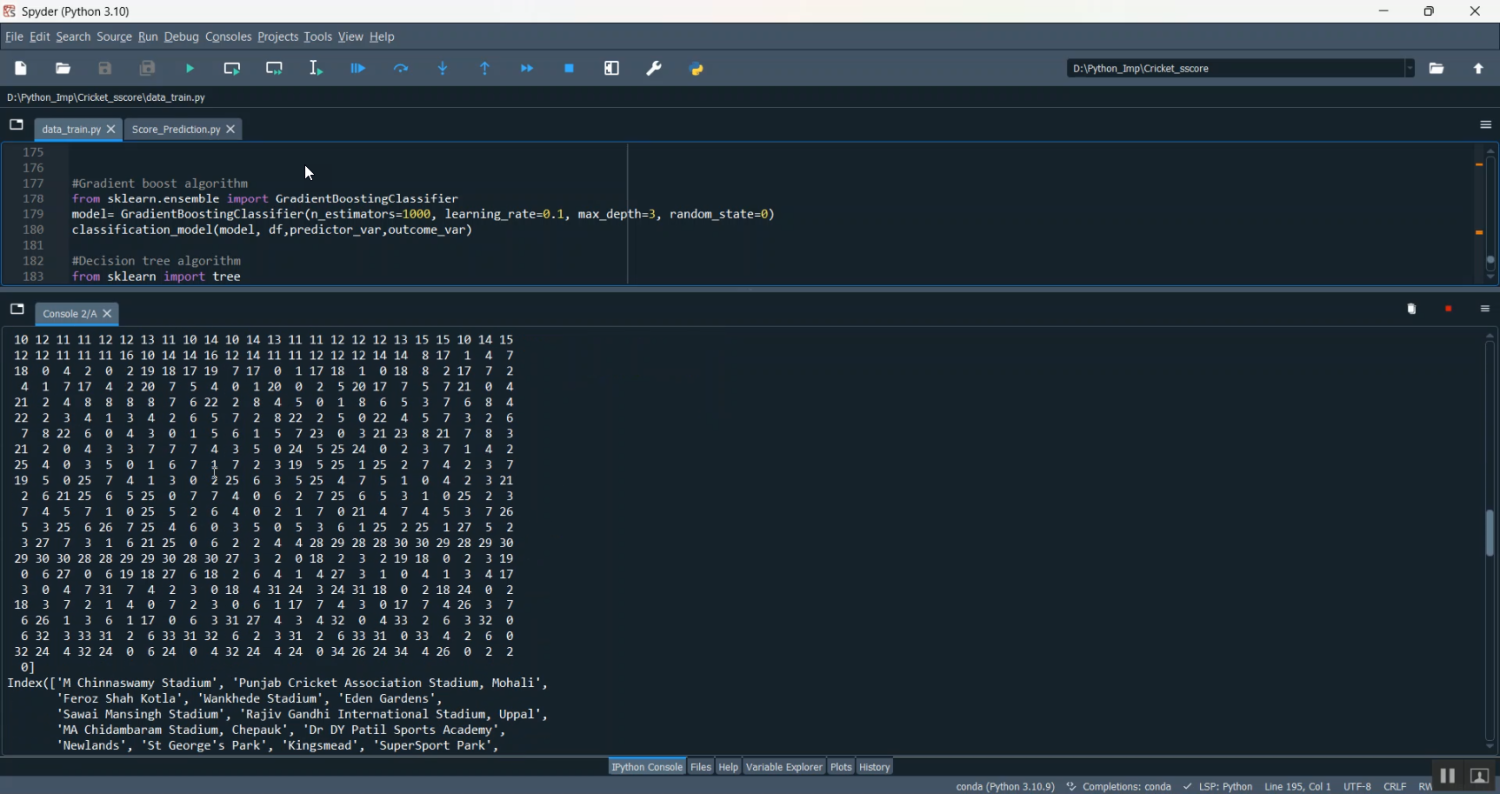Screen dimensions: 1500x794
Task: Expand the working directory path dropdown
Action: (1409, 69)
